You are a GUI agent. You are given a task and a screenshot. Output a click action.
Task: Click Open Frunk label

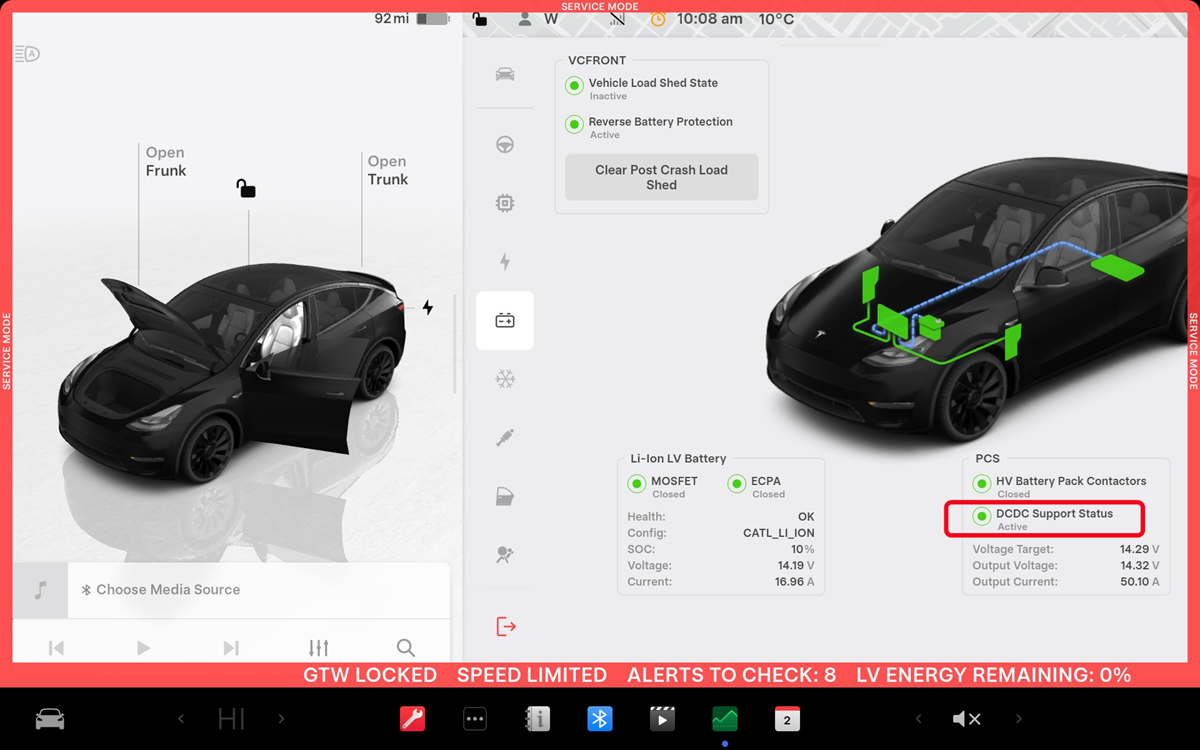tap(166, 162)
